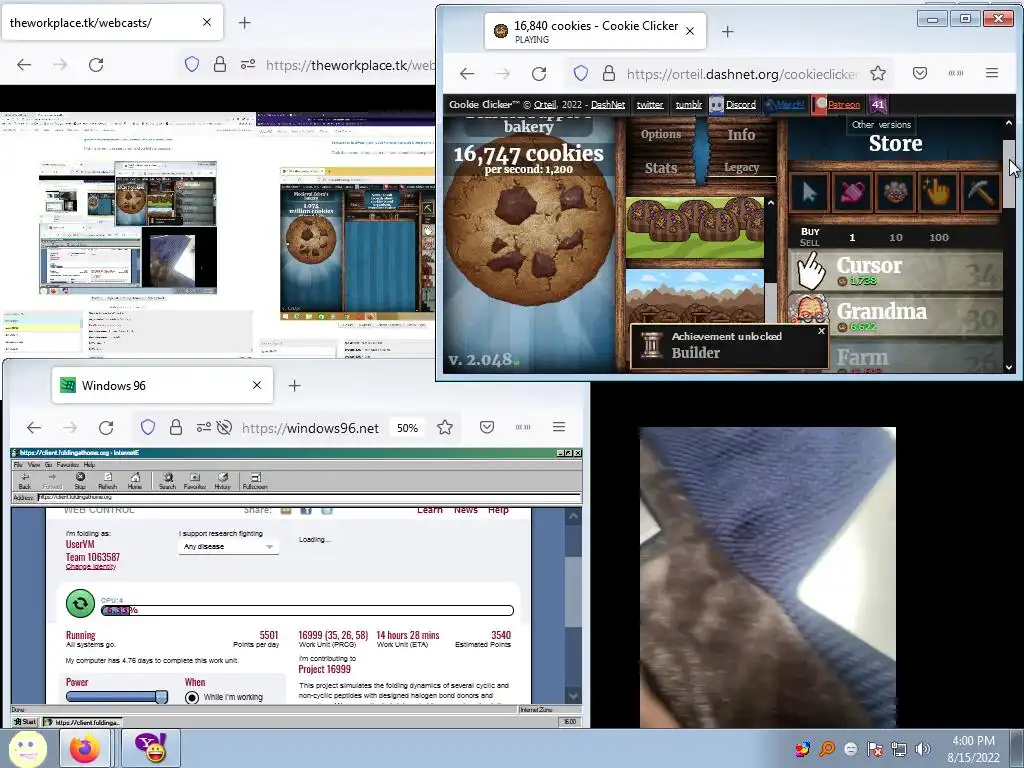Buy the pink watering can upgrade

pos(852,192)
